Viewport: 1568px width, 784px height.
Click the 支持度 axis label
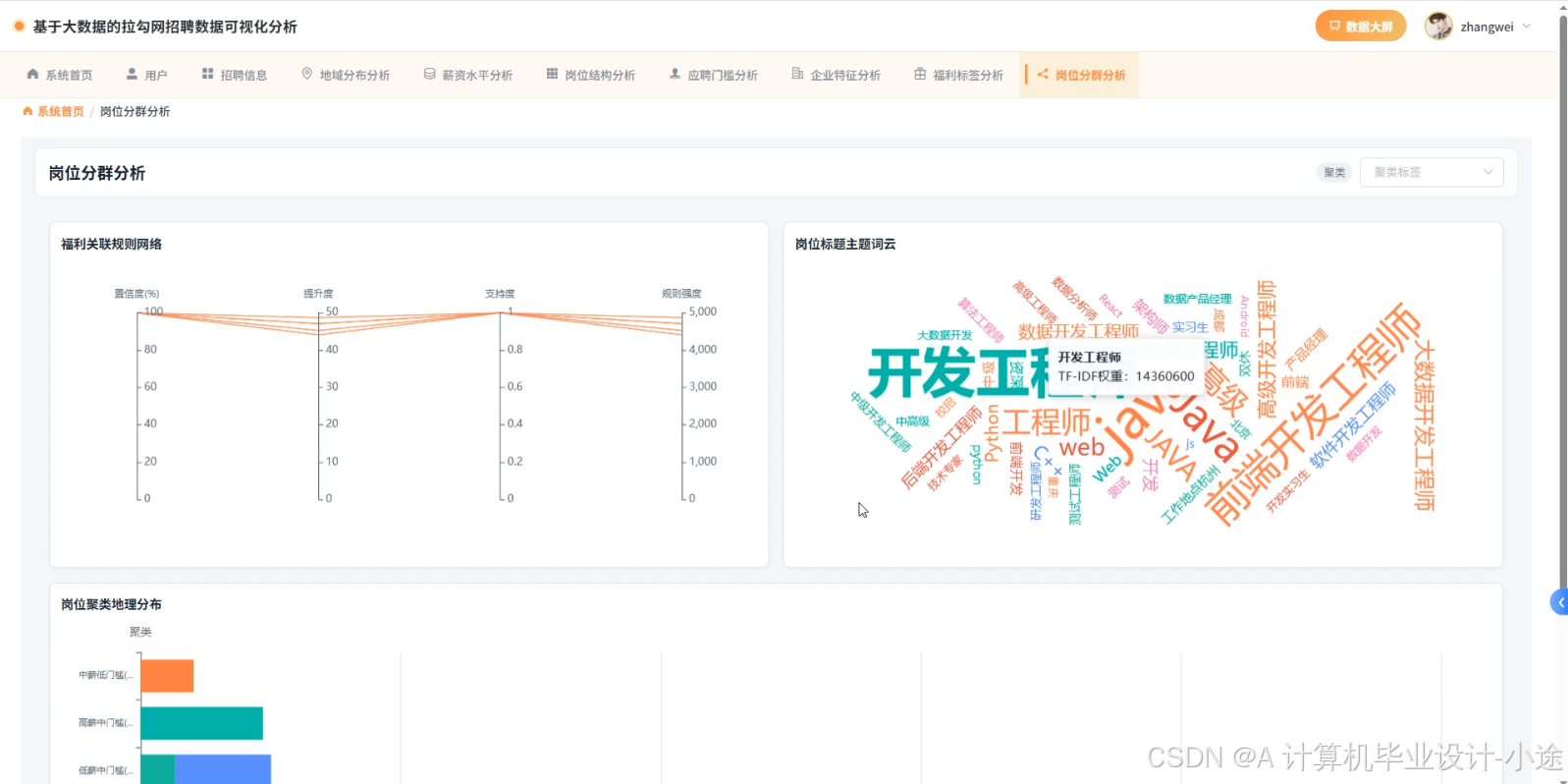coord(500,294)
